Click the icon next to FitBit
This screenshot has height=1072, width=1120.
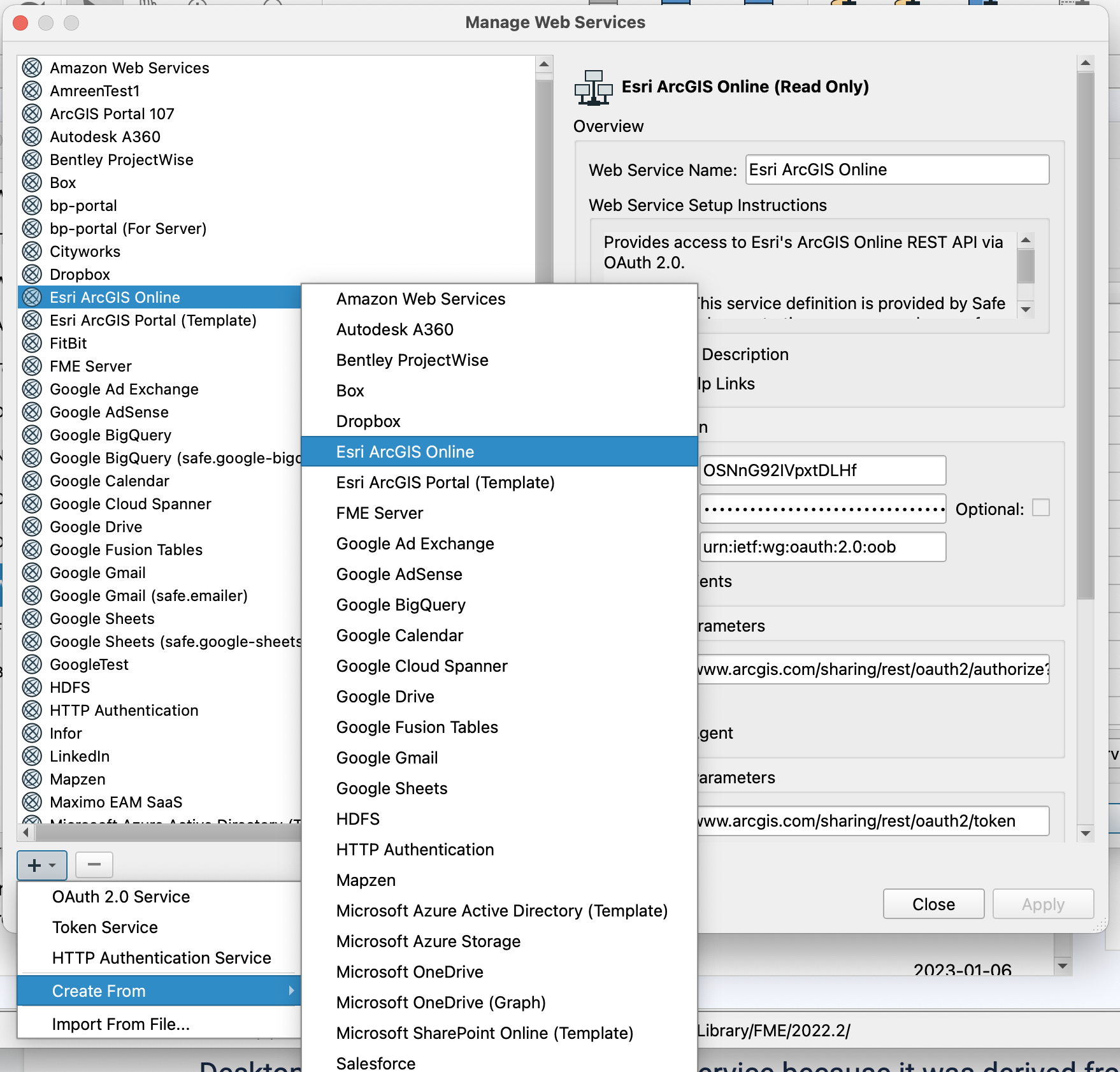(x=32, y=343)
